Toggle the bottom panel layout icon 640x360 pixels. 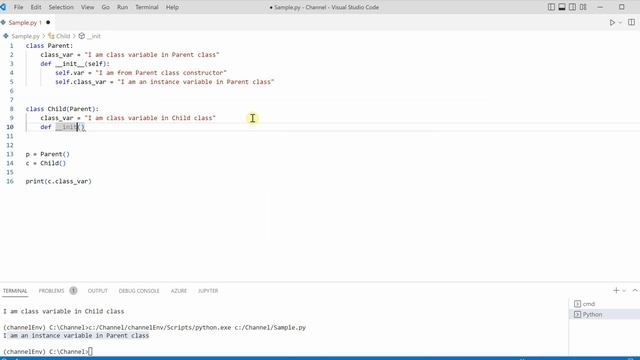point(562,7)
